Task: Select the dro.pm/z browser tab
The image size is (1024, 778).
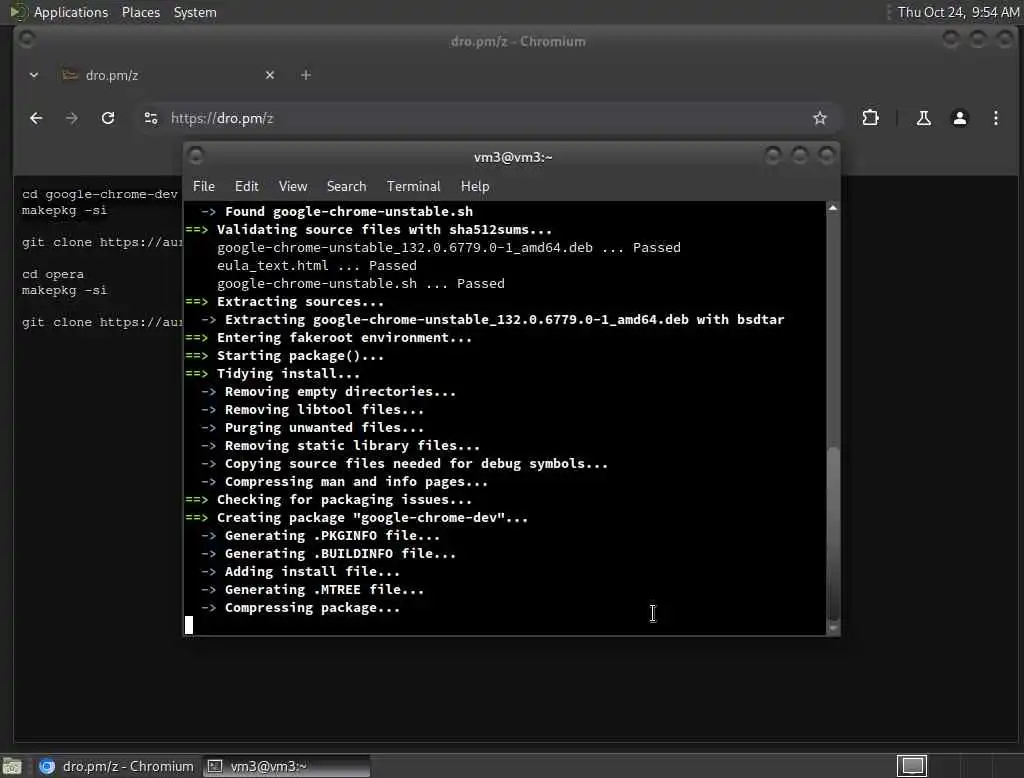Action: [167, 75]
